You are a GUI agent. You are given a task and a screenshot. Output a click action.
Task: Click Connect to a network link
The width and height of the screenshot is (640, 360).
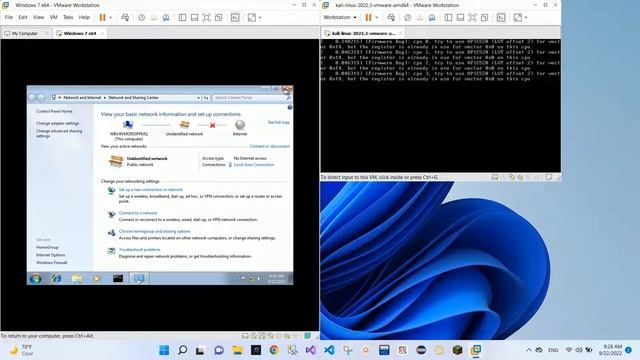[138, 213]
